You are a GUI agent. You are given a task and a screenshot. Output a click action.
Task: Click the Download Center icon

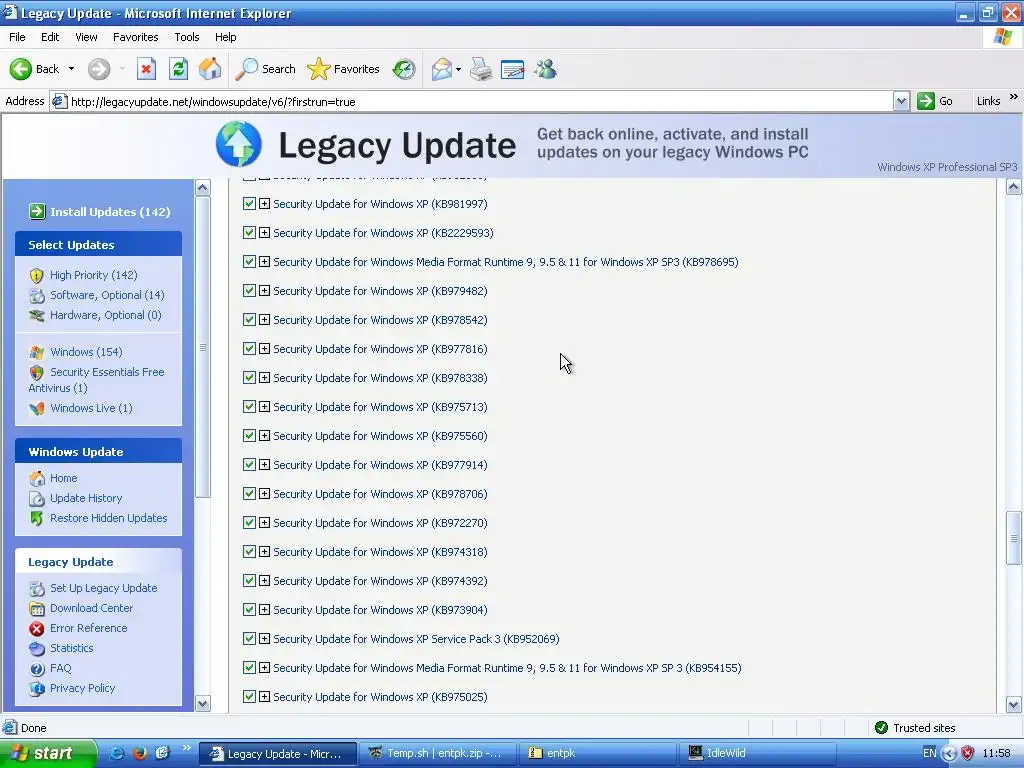[x=37, y=609]
